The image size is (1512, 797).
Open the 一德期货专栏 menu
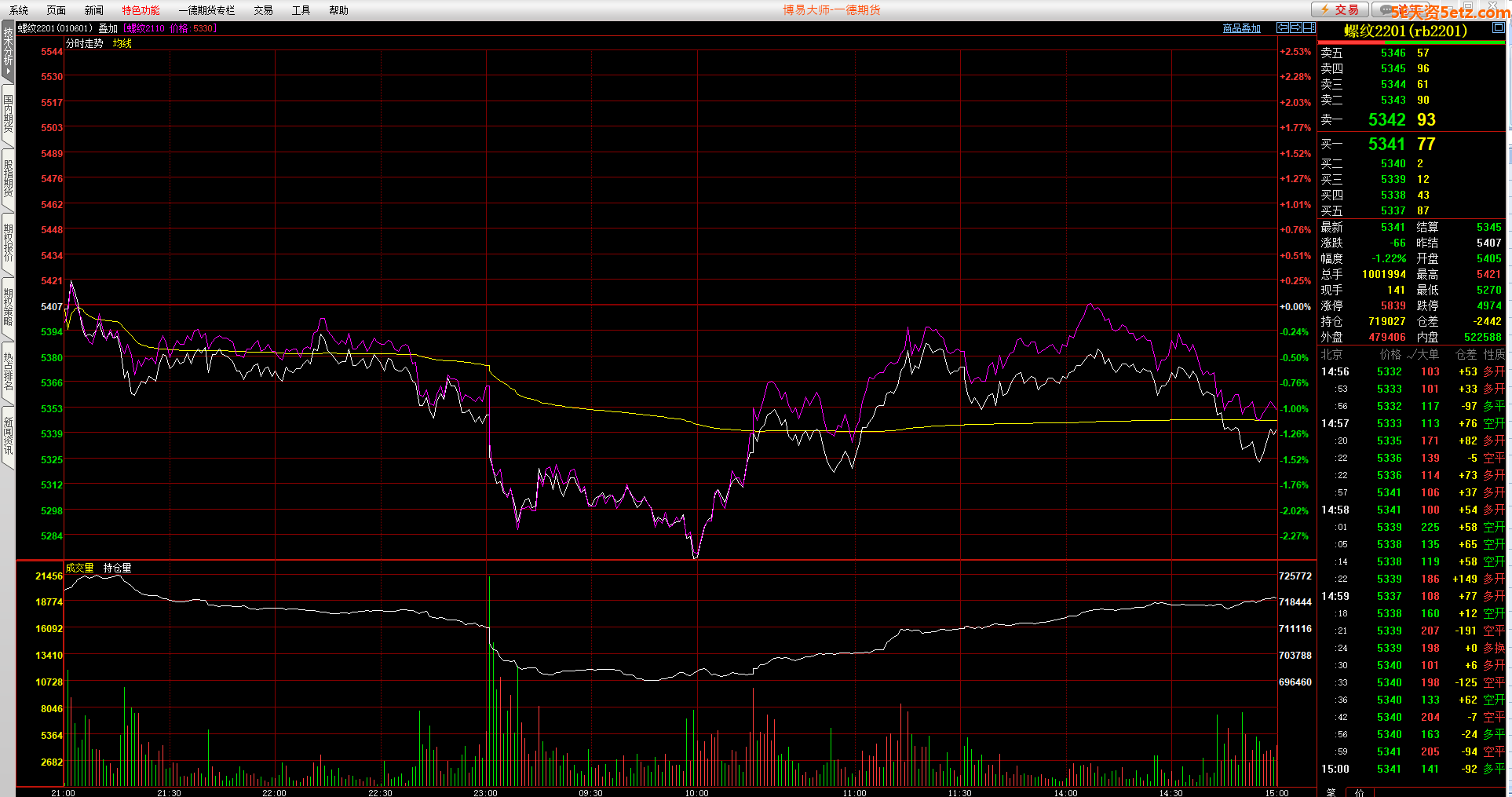[206, 10]
